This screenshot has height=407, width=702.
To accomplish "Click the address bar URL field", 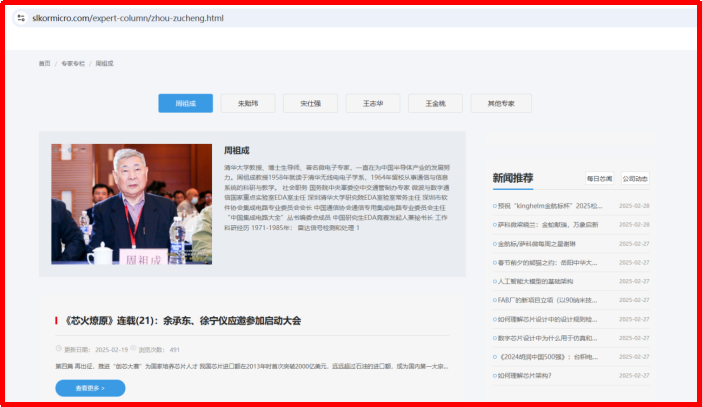I will (300, 18).
